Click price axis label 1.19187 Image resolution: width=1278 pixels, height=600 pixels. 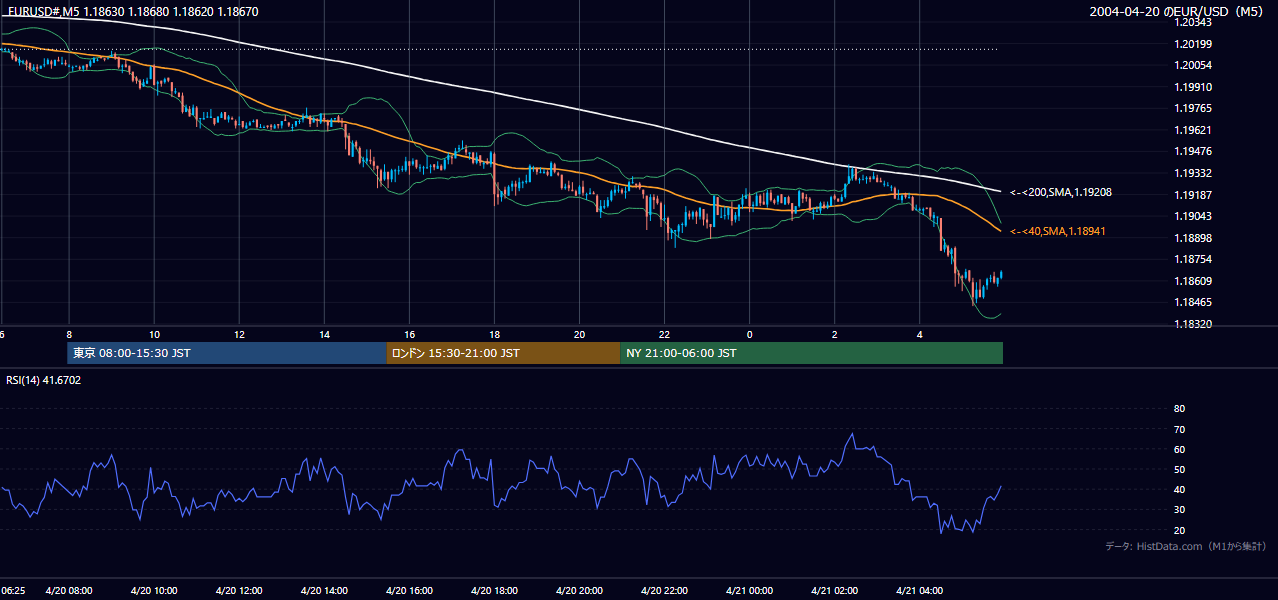(x=1193, y=195)
